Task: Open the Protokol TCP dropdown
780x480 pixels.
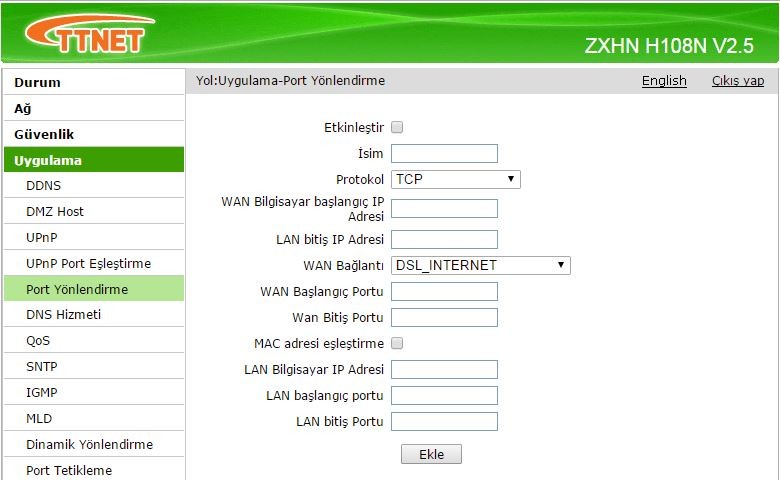Action: 456,179
